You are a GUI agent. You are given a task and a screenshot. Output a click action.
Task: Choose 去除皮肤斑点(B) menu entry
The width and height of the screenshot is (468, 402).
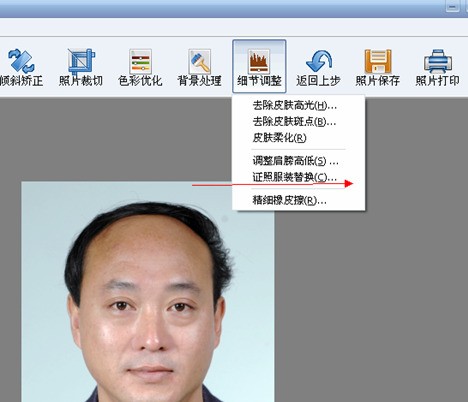(x=299, y=122)
